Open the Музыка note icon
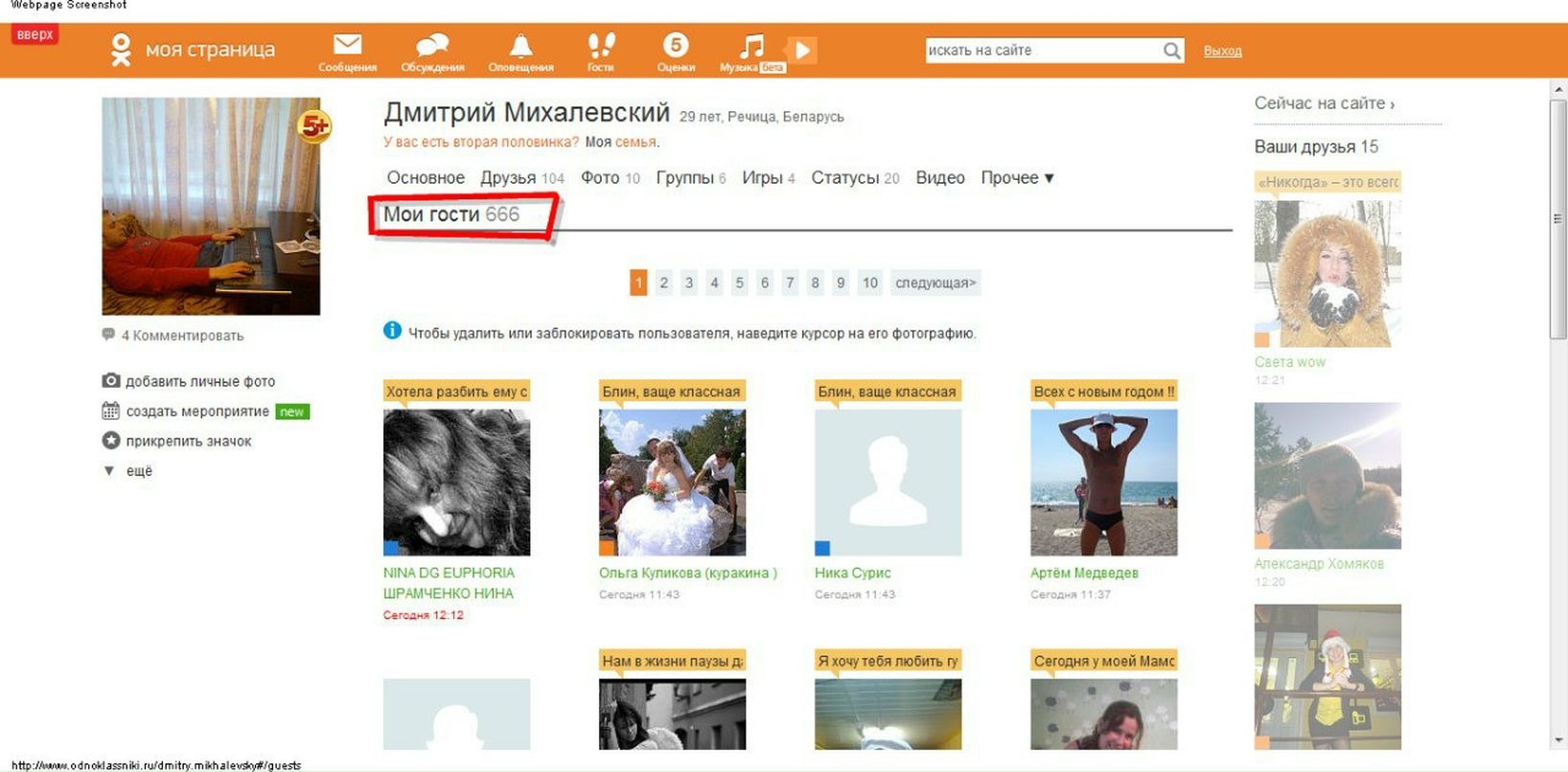Viewport: 1568px width, 772px height. click(x=752, y=45)
